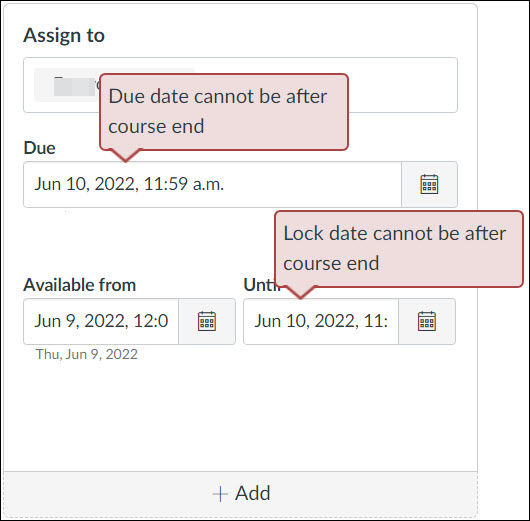Open the Due date calendar picker
Image resolution: width=530 pixels, height=521 pixels.
[429, 184]
